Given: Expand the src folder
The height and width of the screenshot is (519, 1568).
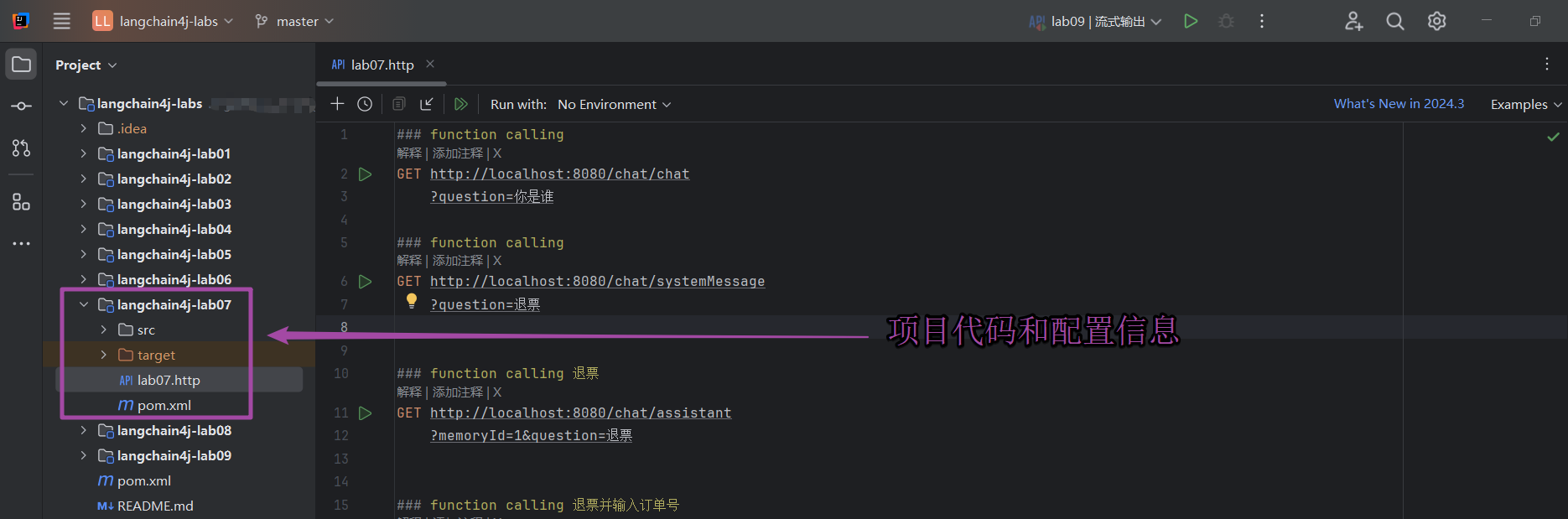Looking at the screenshot, I should [x=104, y=330].
